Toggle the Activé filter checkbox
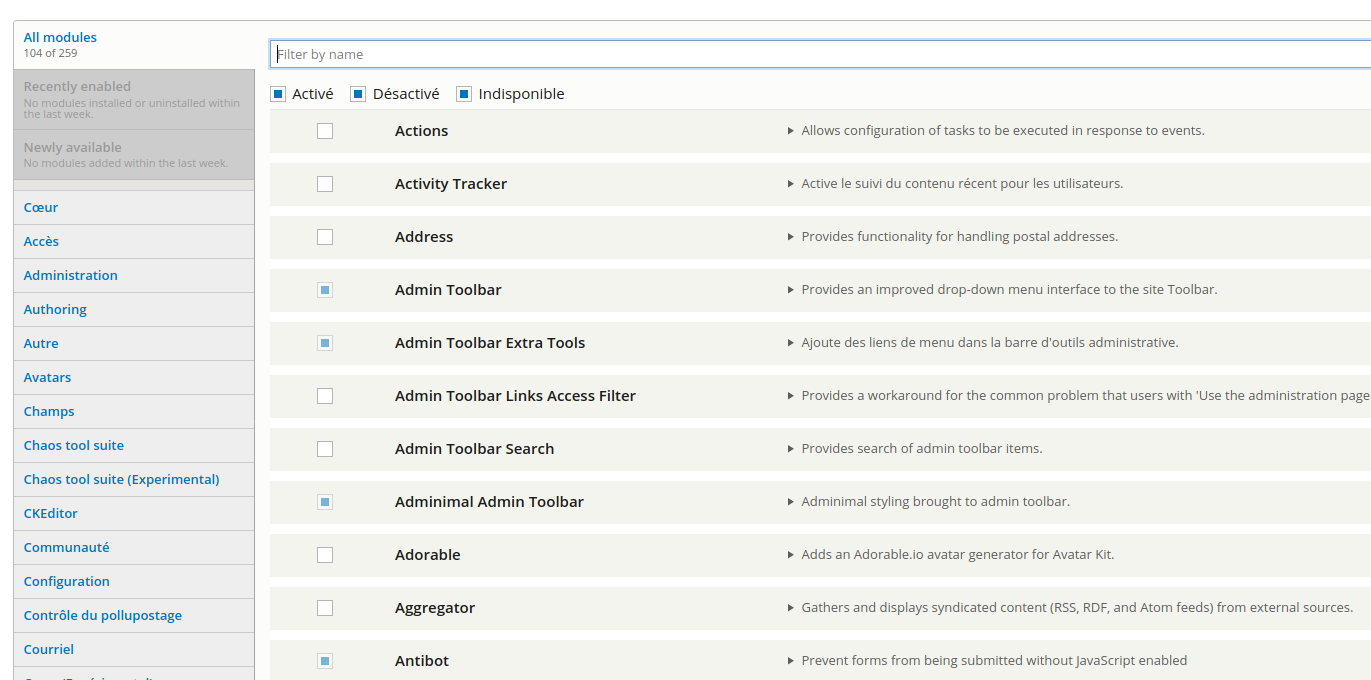1371x680 pixels. (278, 94)
